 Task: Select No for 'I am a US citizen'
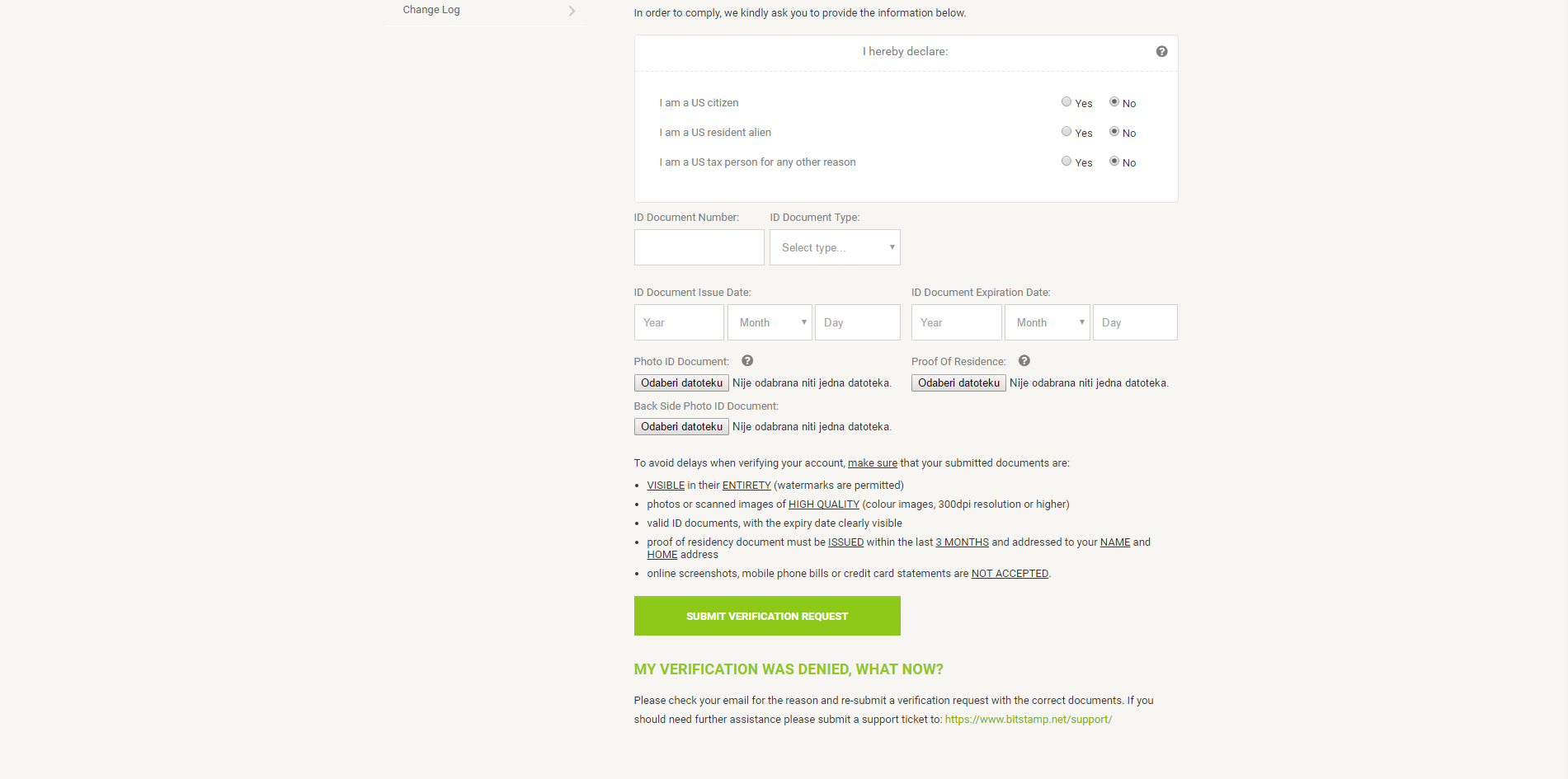click(x=1114, y=102)
